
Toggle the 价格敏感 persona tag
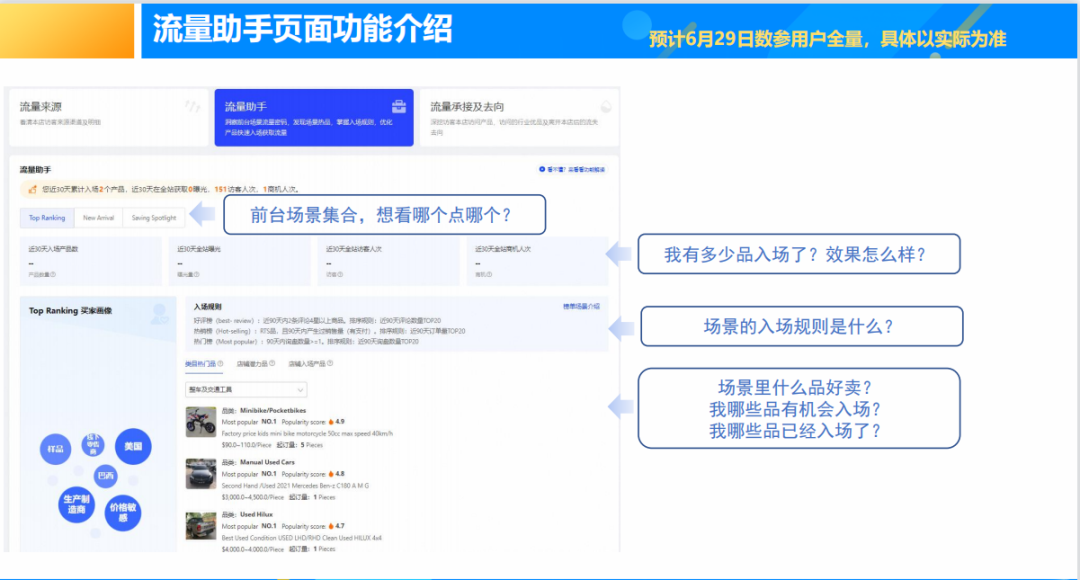point(124,512)
